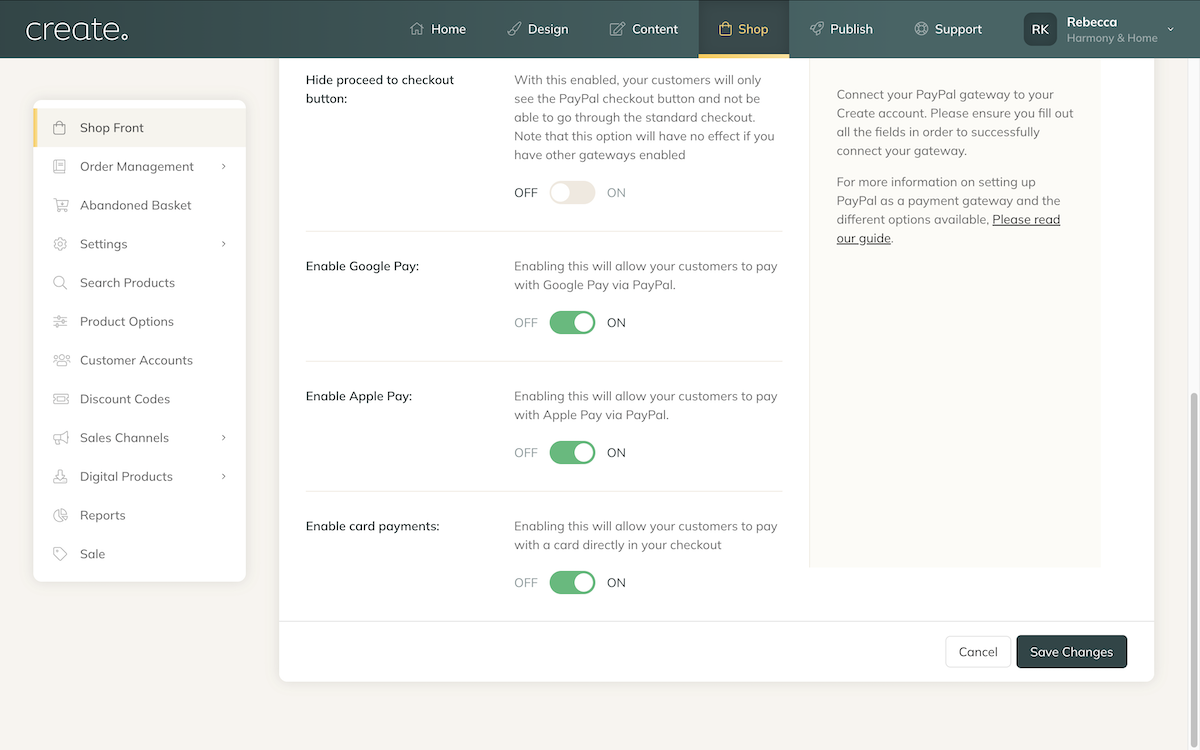This screenshot has height=750, width=1200.
Task: Click the Cancel button
Action: tap(978, 652)
